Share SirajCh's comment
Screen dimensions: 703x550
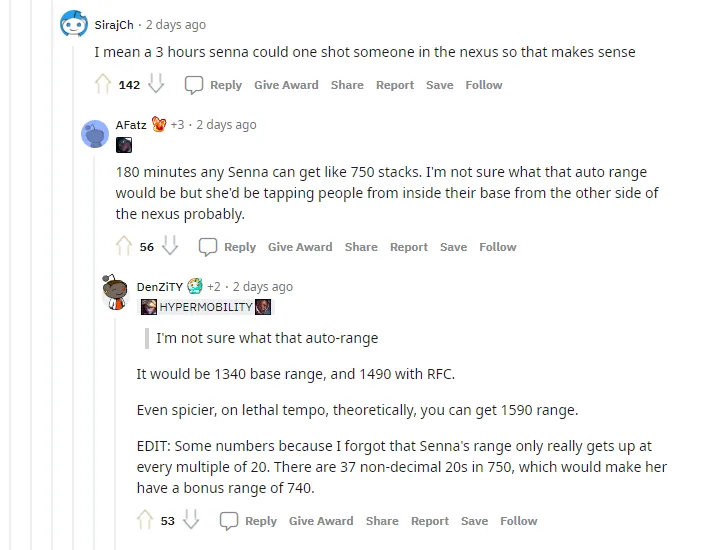point(347,85)
